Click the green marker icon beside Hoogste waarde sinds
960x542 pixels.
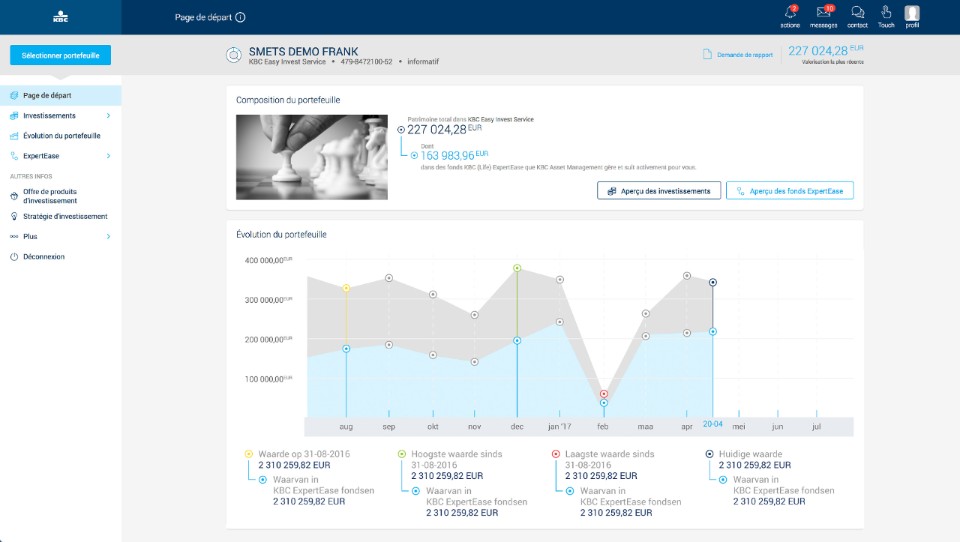[x=402, y=454]
